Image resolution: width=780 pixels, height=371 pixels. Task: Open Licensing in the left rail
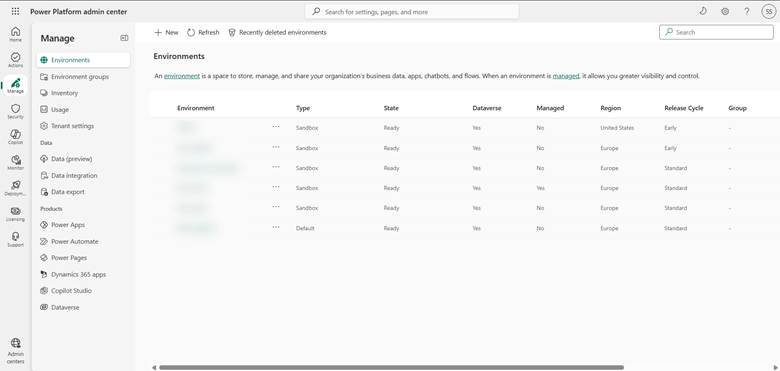click(15, 214)
